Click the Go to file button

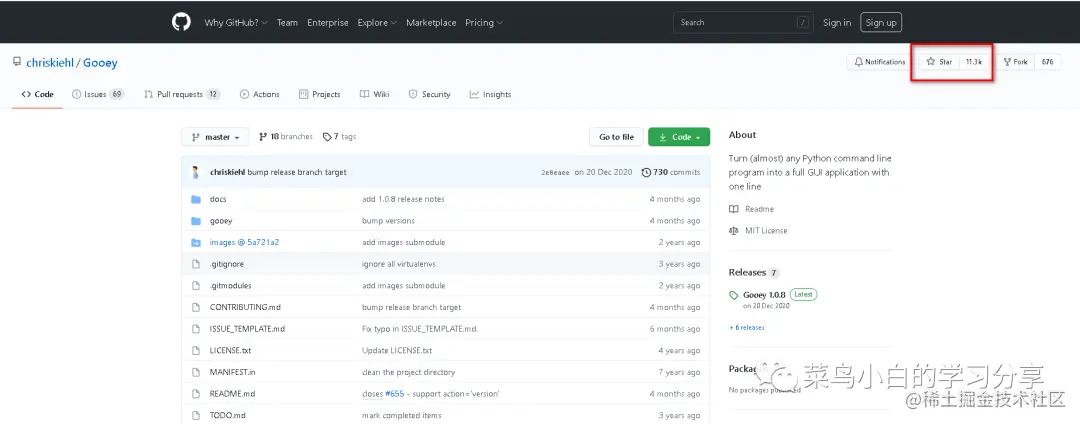pyautogui.click(x=616, y=137)
